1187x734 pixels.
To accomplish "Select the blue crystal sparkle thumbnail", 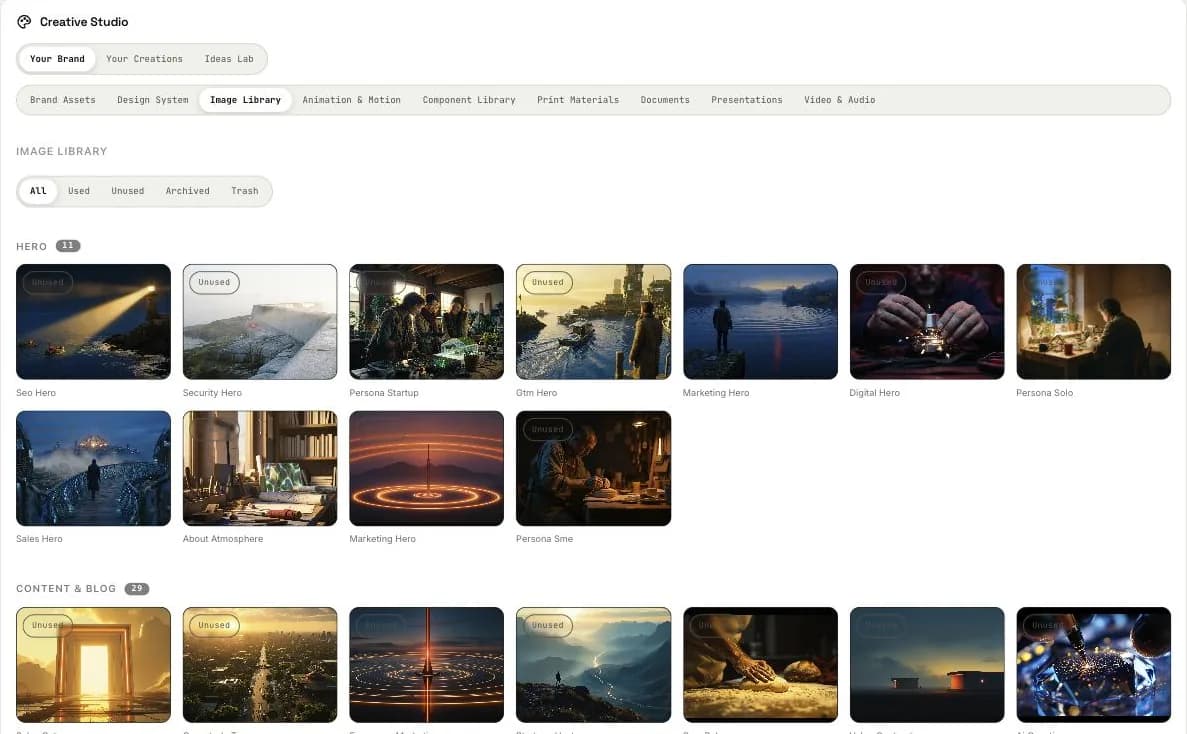I will click(x=1093, y=664).
